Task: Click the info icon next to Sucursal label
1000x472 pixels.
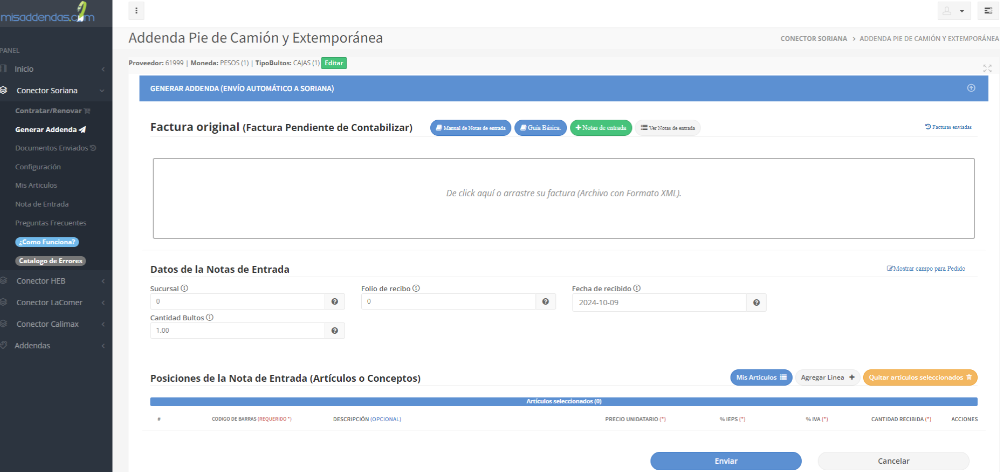Action: coord(185,288)
